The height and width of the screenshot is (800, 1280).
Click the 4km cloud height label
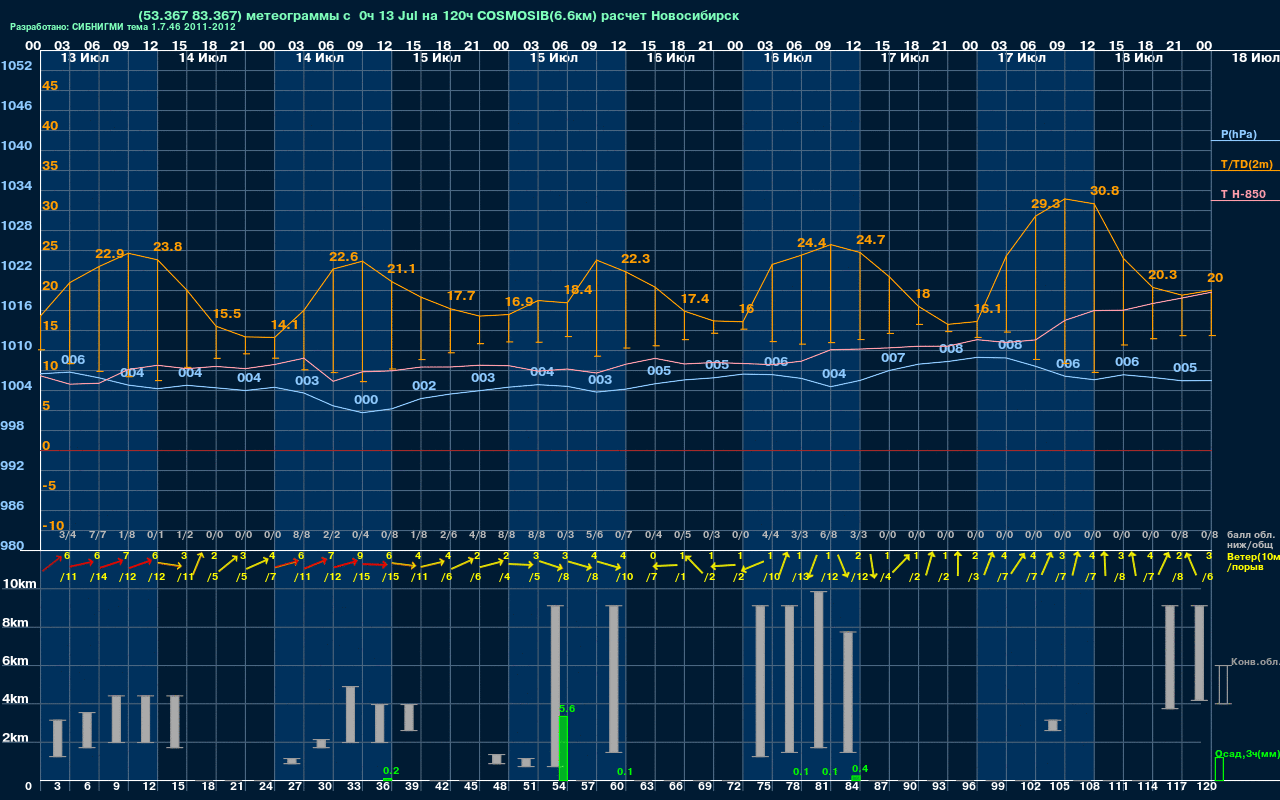(x=14, y=700)
